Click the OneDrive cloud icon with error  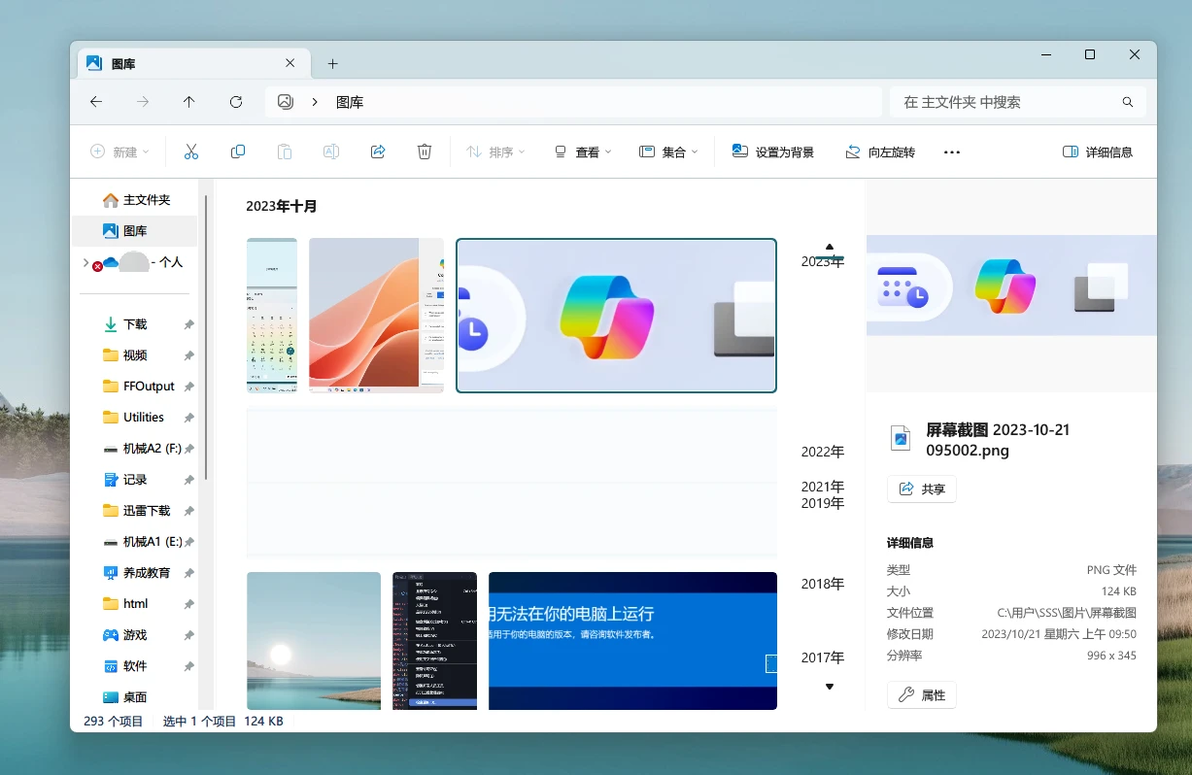(x=106, y=263)
